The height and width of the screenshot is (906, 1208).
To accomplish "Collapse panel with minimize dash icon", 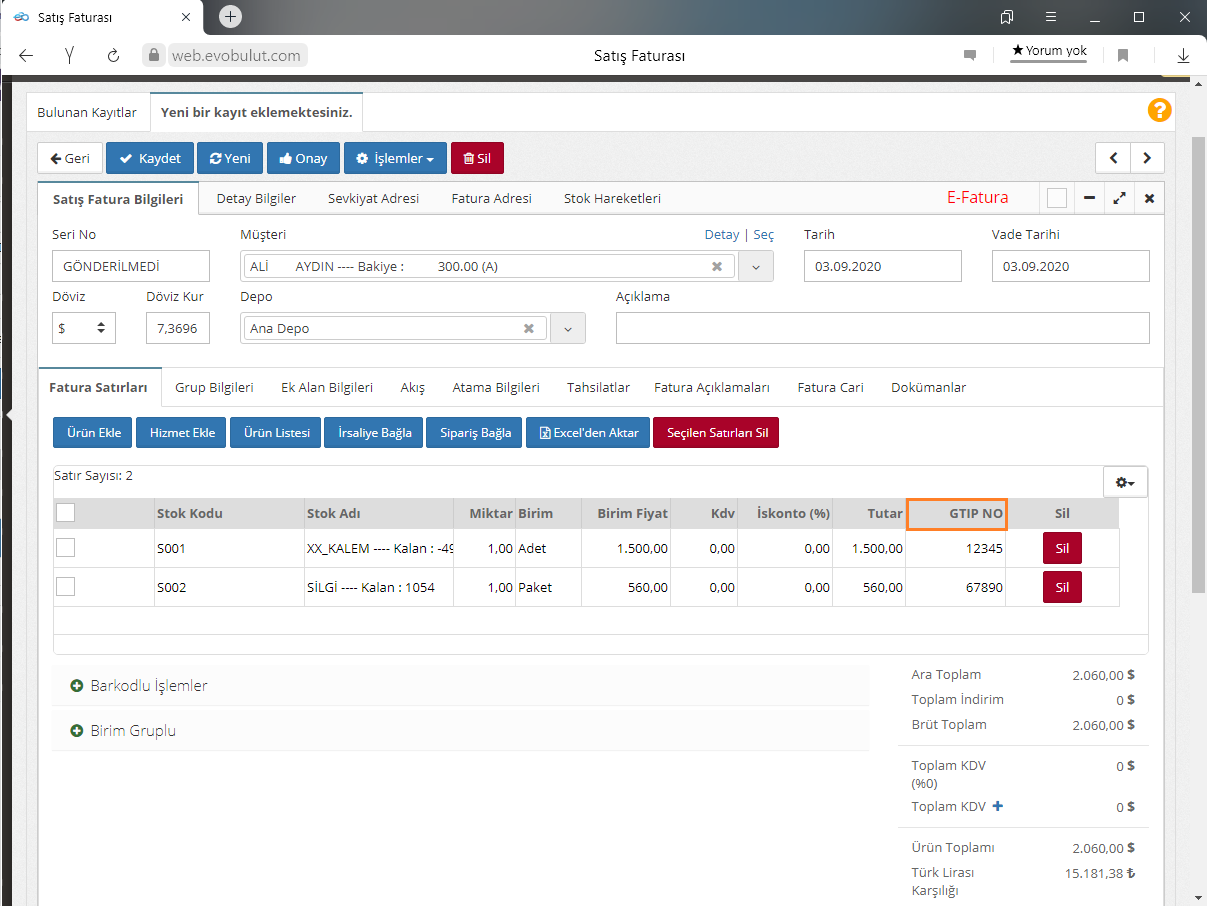I will [x=1089, y=198].
